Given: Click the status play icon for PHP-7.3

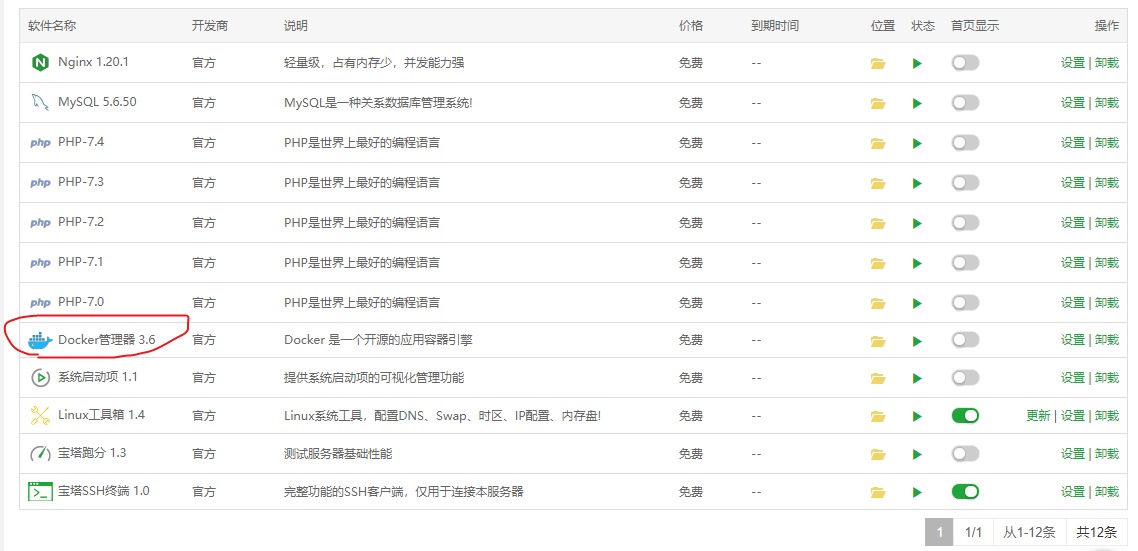Looking at the screenshot, I should 917,183.
